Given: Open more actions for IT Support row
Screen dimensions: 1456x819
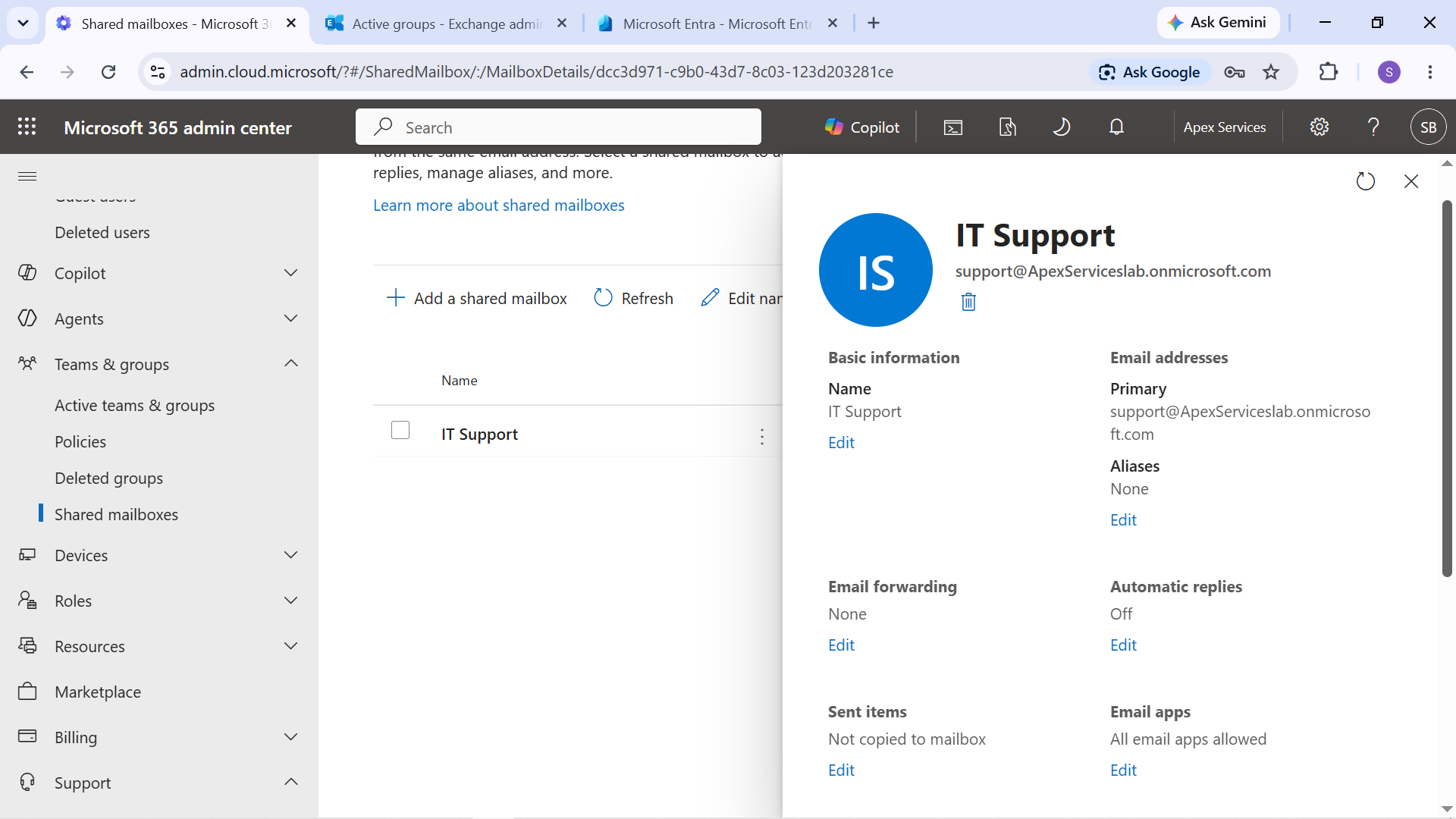Looking at the screenshot, I should click(762, 436).
